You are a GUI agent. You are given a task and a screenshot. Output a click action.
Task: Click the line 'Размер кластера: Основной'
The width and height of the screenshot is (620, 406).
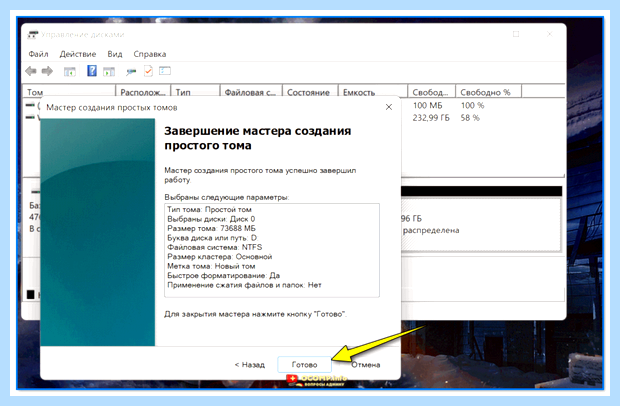coord(219,257)
